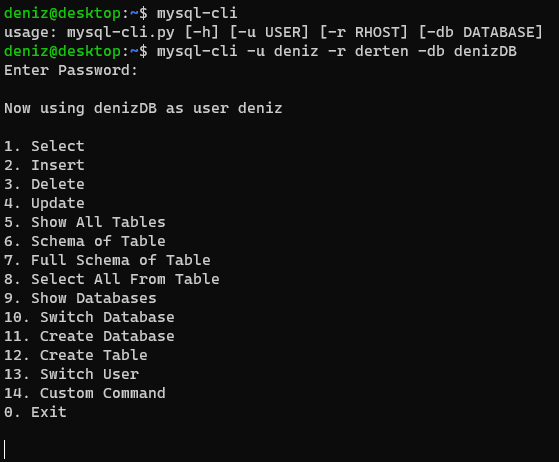This screenshot has height=462, width=559.
Task: Click the 'Update' menu entry
Action: (44, 203)
